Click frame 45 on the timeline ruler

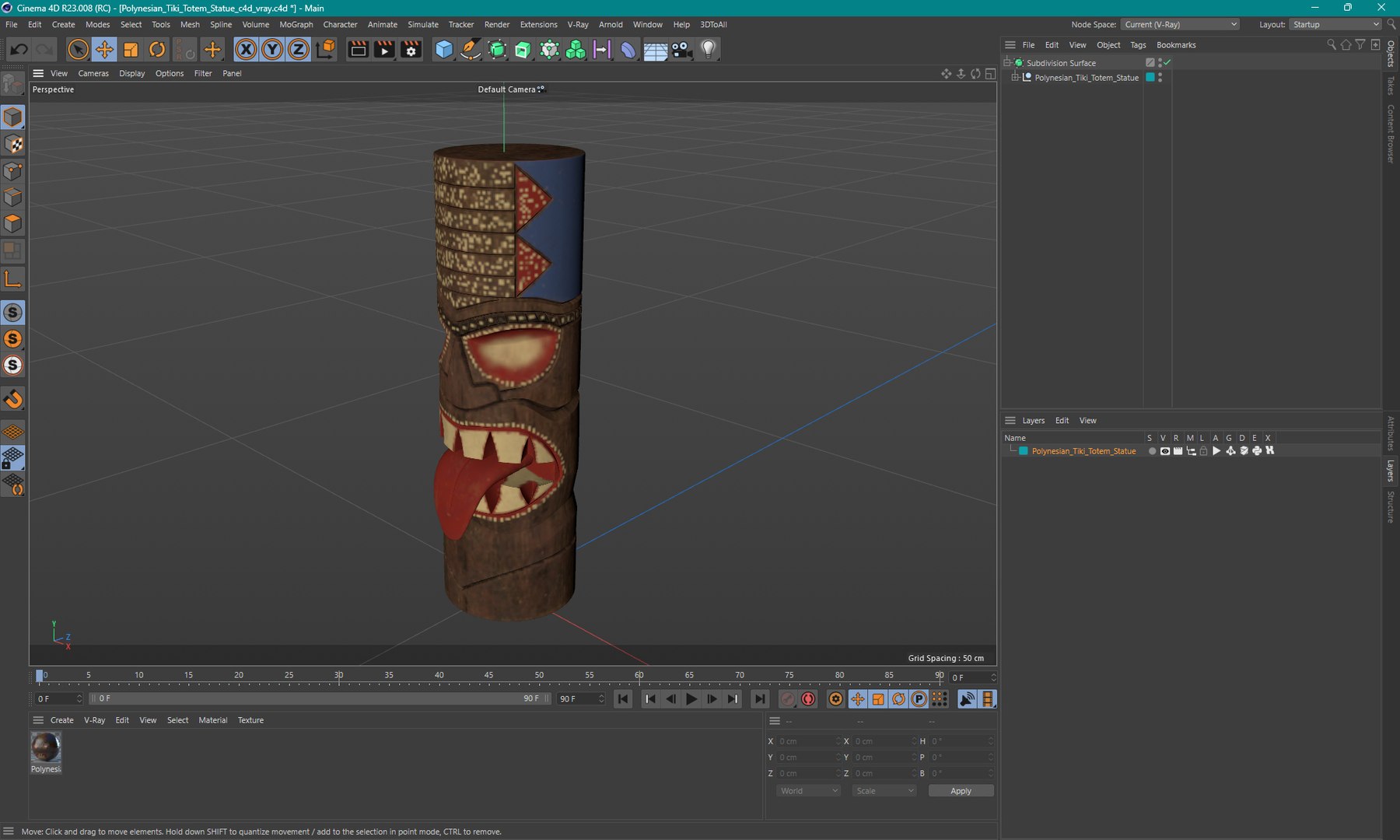pyautogui.click(x=488, y=676)
